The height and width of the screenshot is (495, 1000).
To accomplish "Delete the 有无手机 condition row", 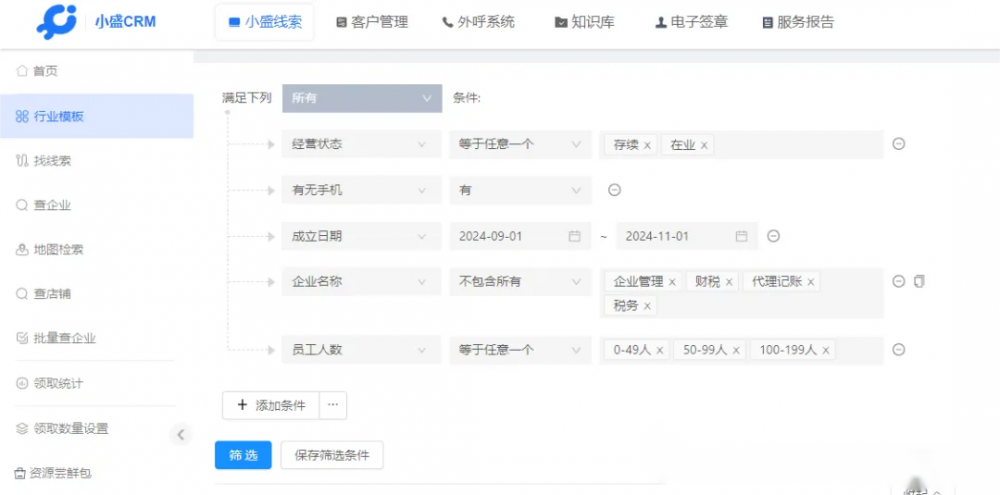I will (615, 190).
